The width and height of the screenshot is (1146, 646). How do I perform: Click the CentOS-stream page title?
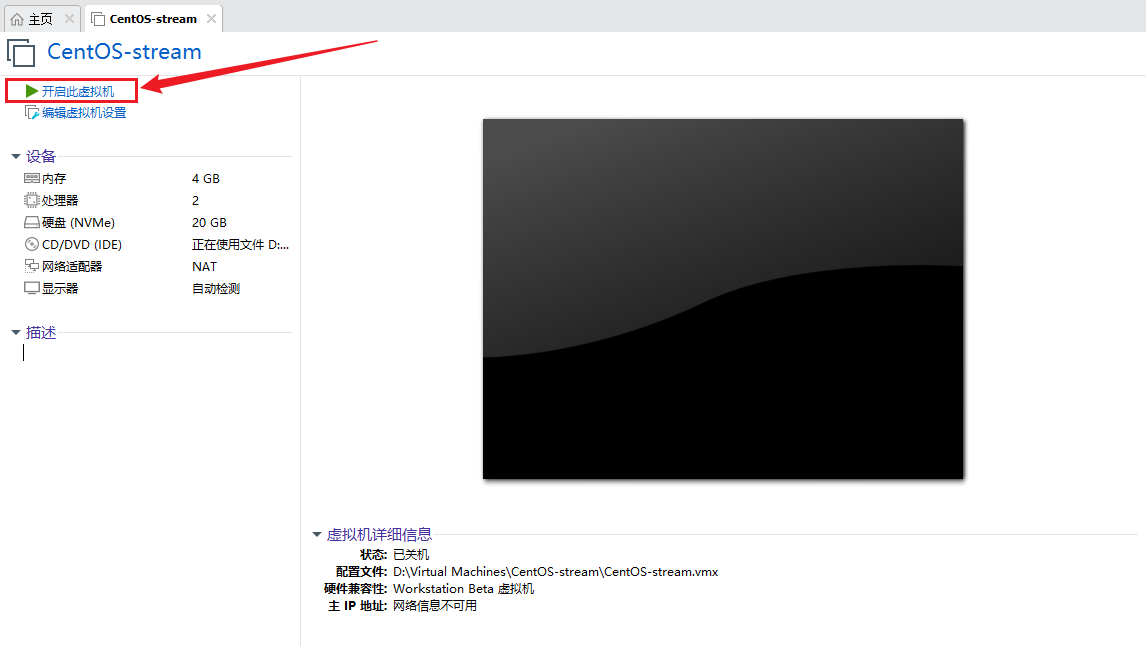click(124, 52)
